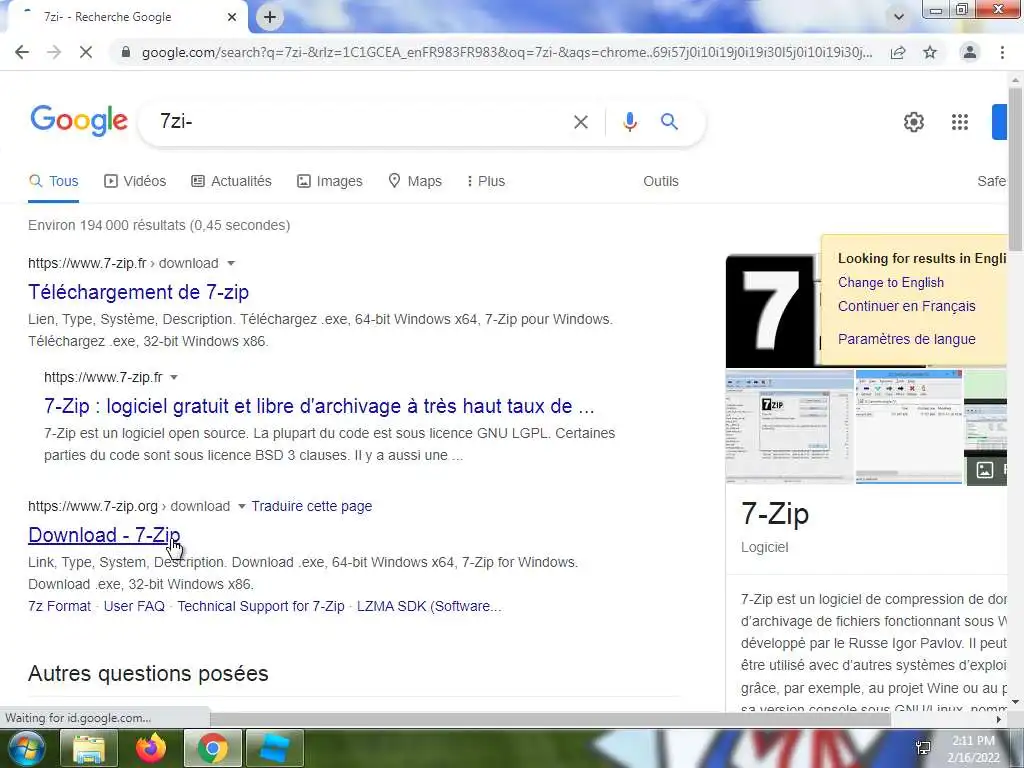The image size is (1024, 768).
Task: Open 'LZMA SDK (Software...' sitelink
Action: [429, 606]
